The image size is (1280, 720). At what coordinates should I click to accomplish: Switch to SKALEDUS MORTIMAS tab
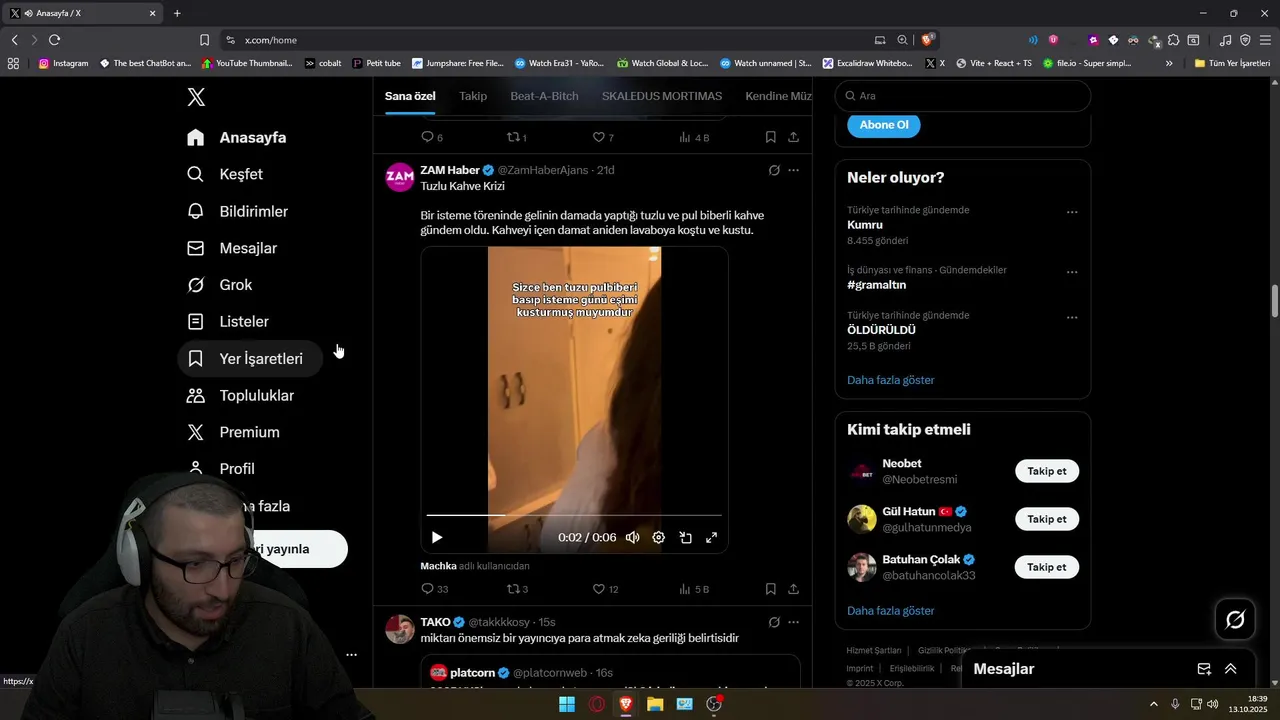(662, 96)
